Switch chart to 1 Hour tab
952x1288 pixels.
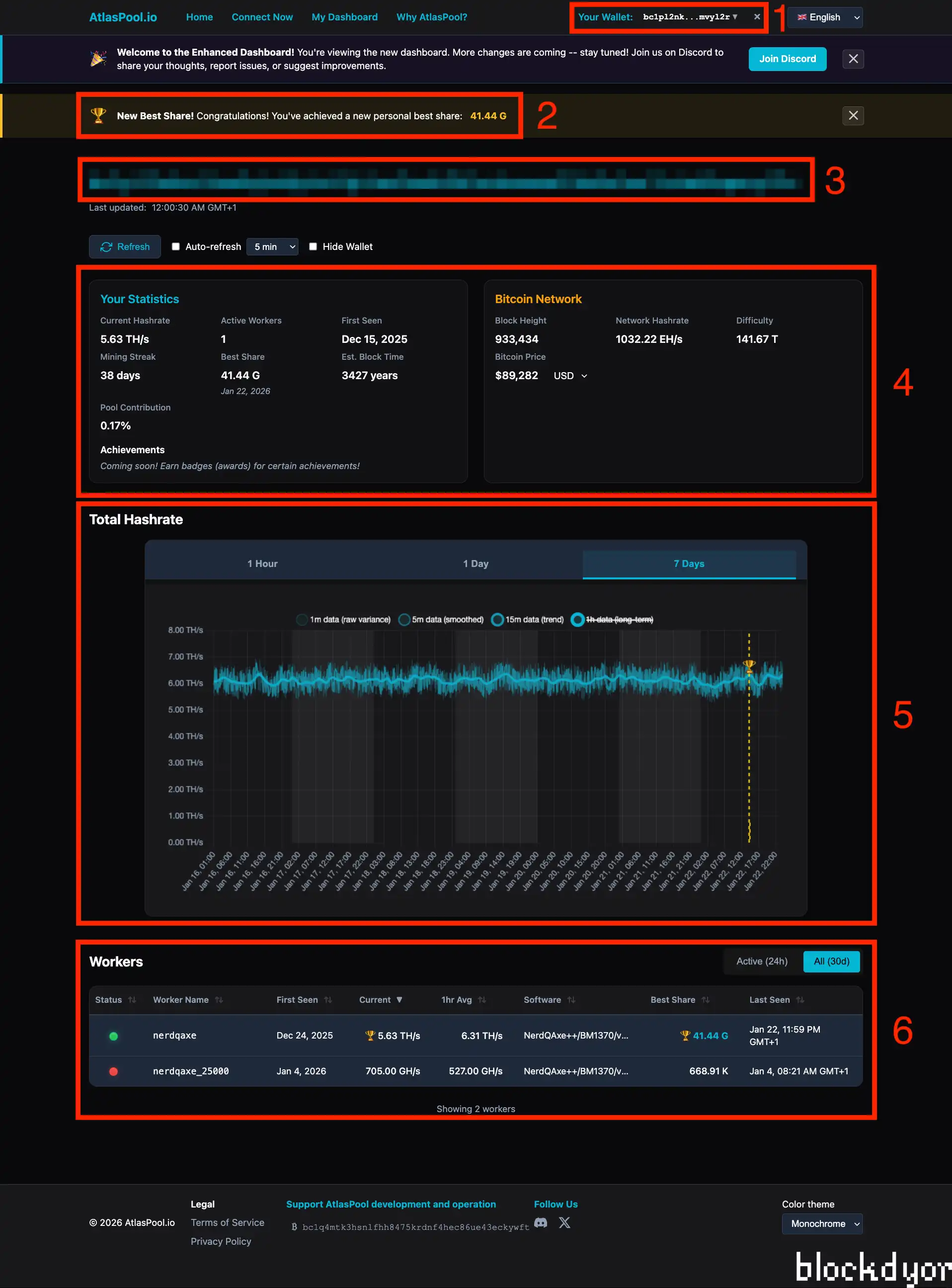pyautogui.click(x=262, y=563)
